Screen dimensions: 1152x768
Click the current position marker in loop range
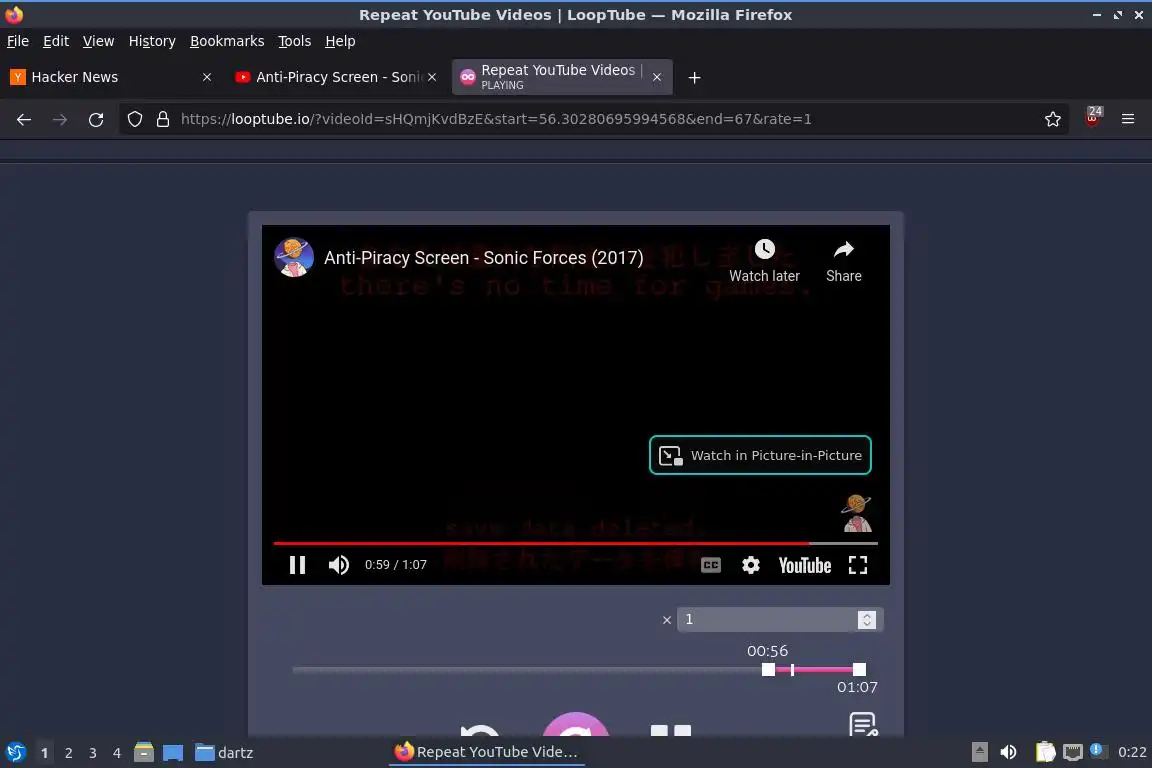pos(792,670)
